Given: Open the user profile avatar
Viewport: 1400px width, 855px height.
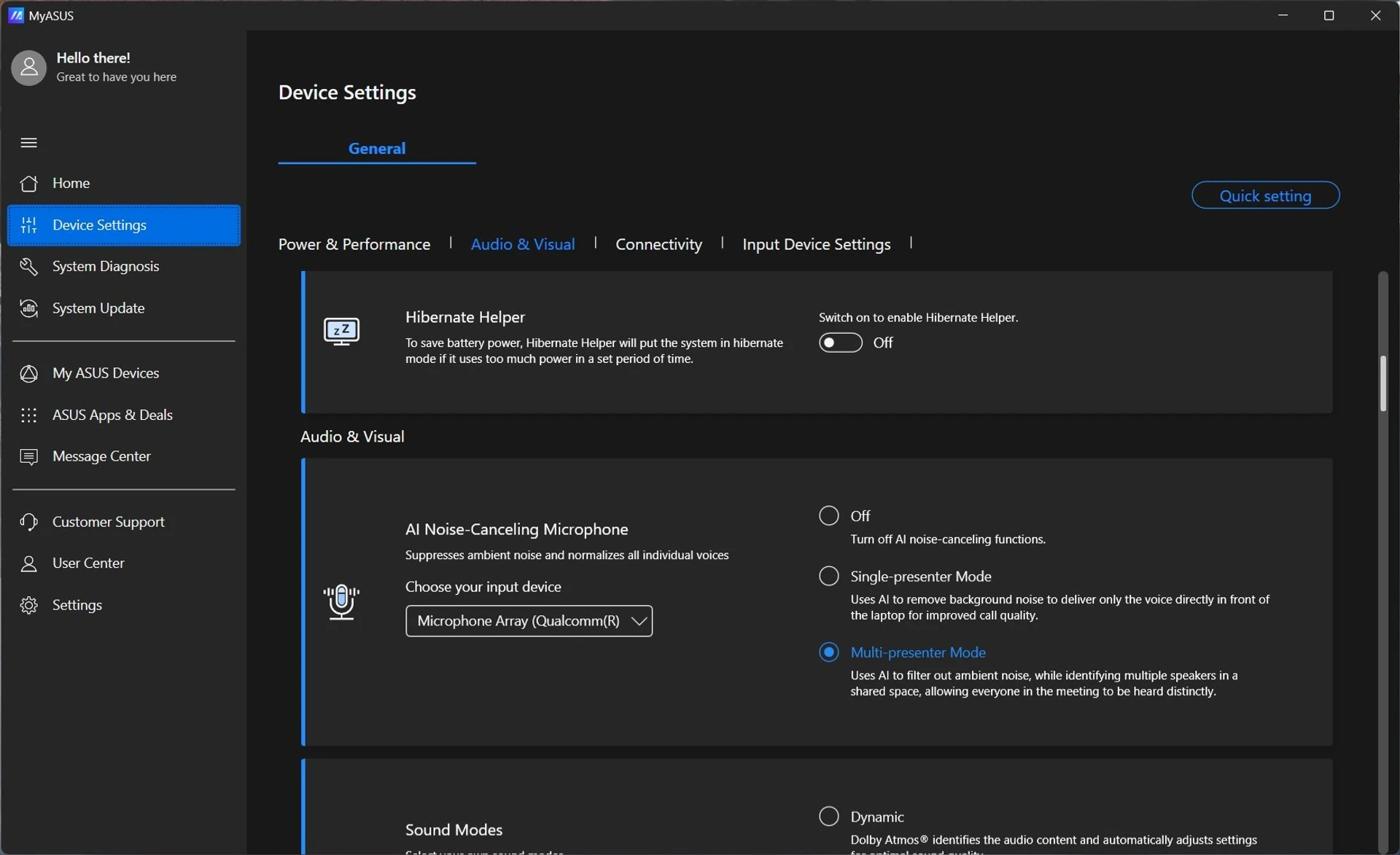Looking at the screenshot, I should pos(29,68).
